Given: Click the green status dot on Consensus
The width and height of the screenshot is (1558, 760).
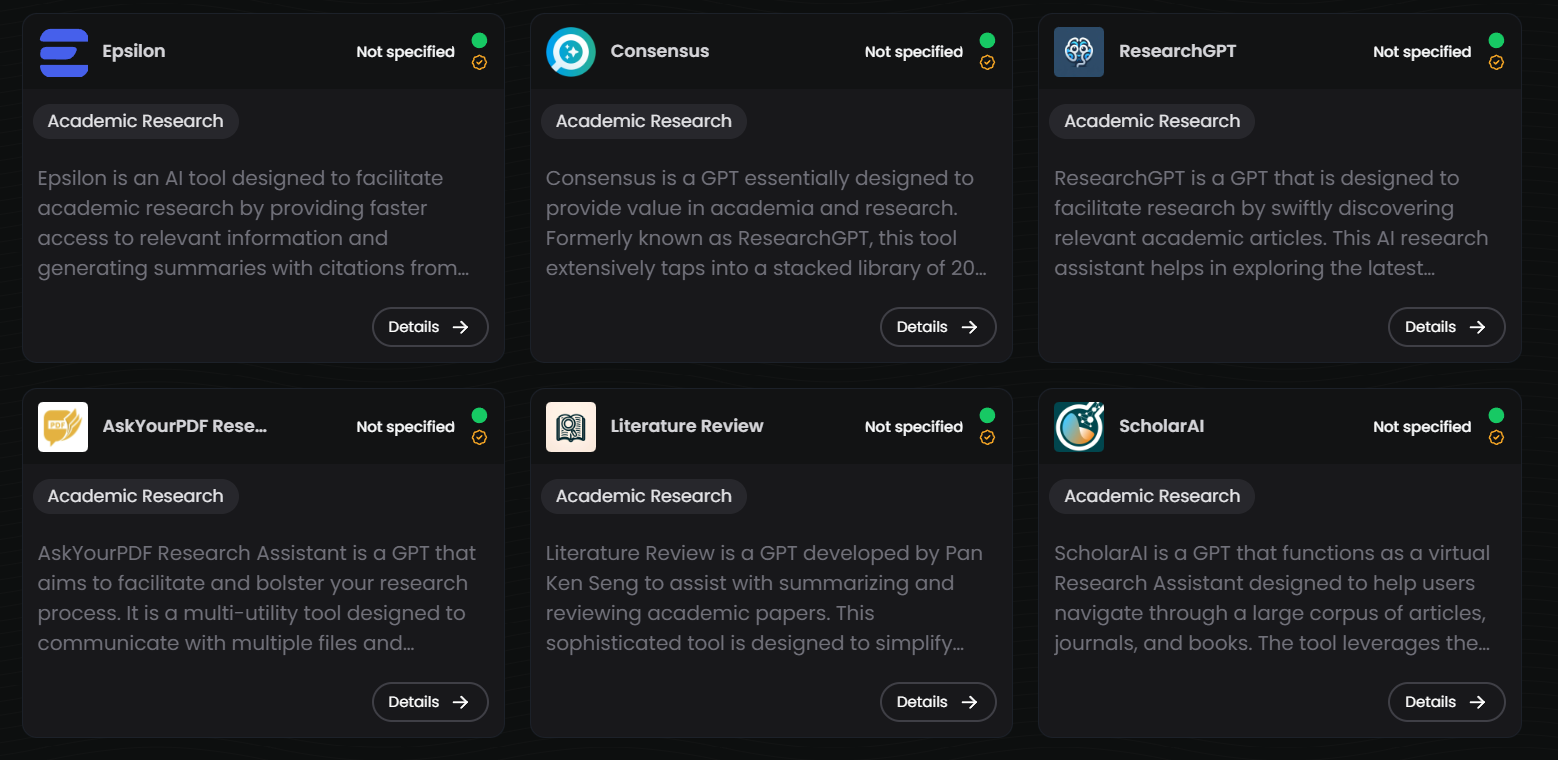Looking at the screenshot, I should tap(987, 41).
